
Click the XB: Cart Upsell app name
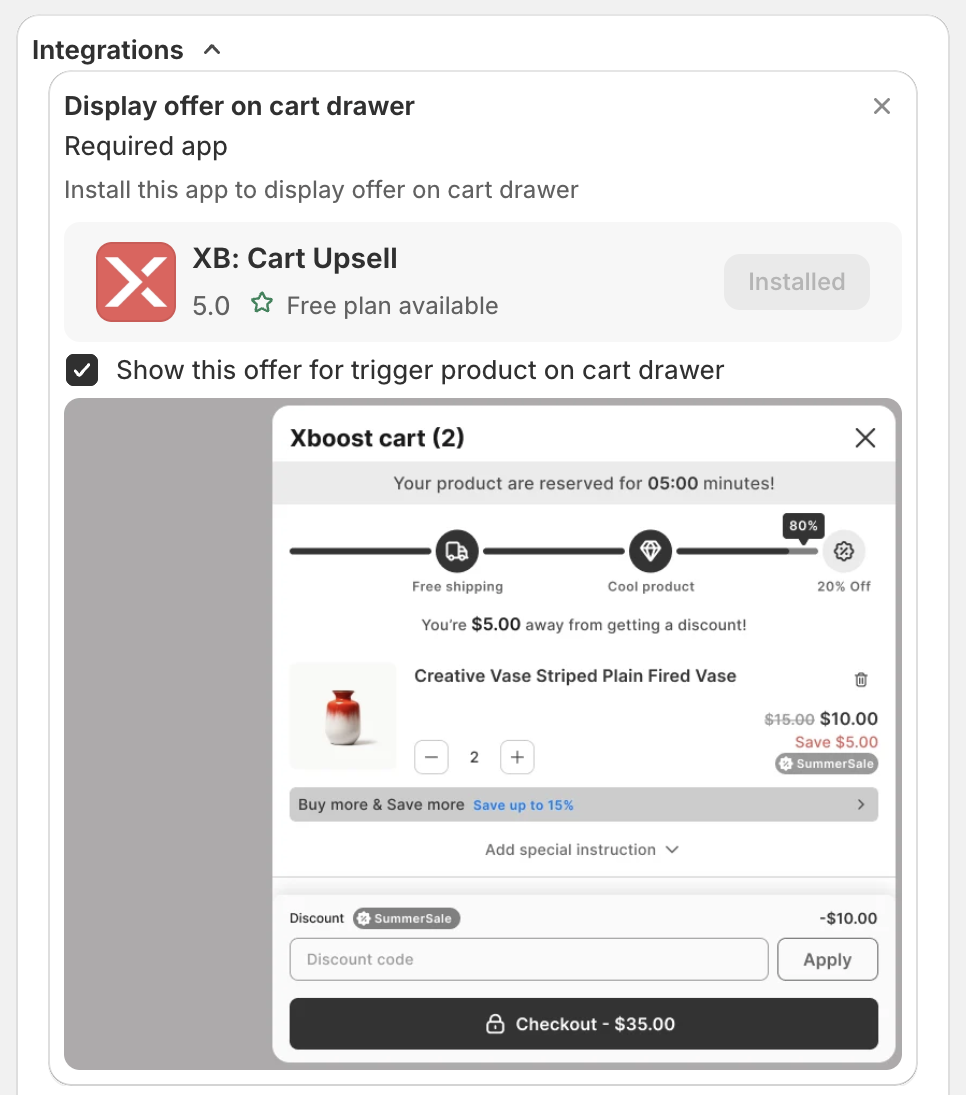(295, 258)
